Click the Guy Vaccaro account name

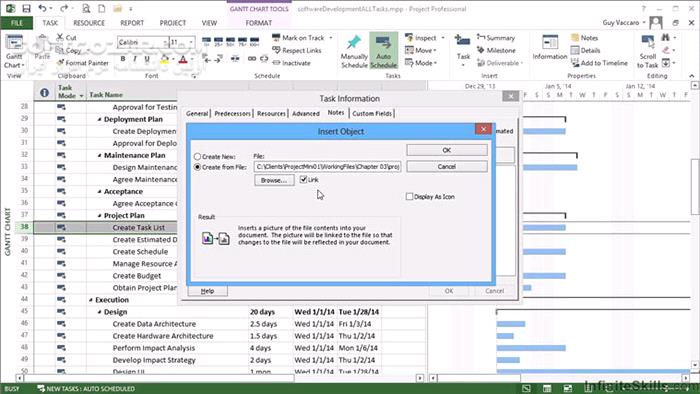(620, 22)
